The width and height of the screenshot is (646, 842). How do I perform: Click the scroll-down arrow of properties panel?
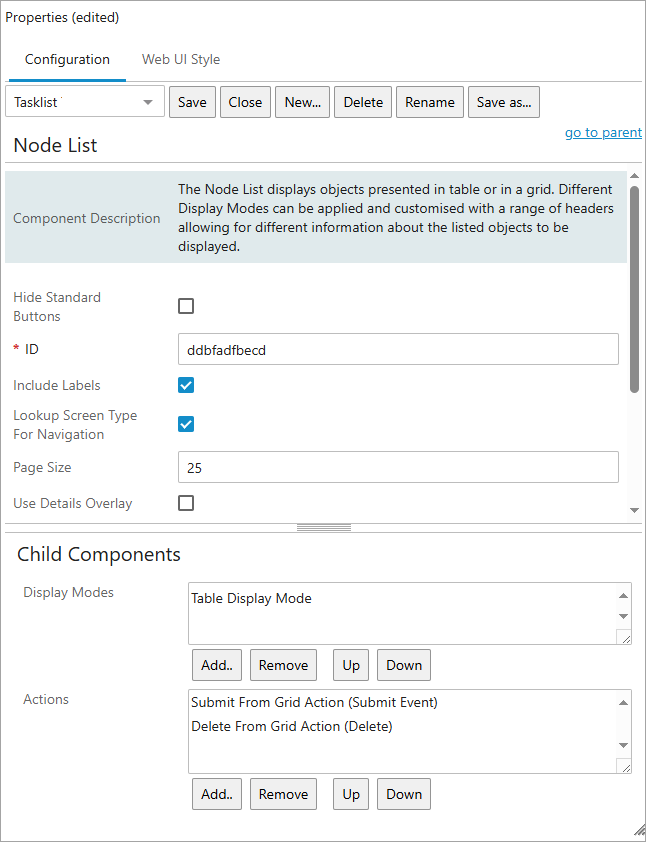click(x=634, y=510)
